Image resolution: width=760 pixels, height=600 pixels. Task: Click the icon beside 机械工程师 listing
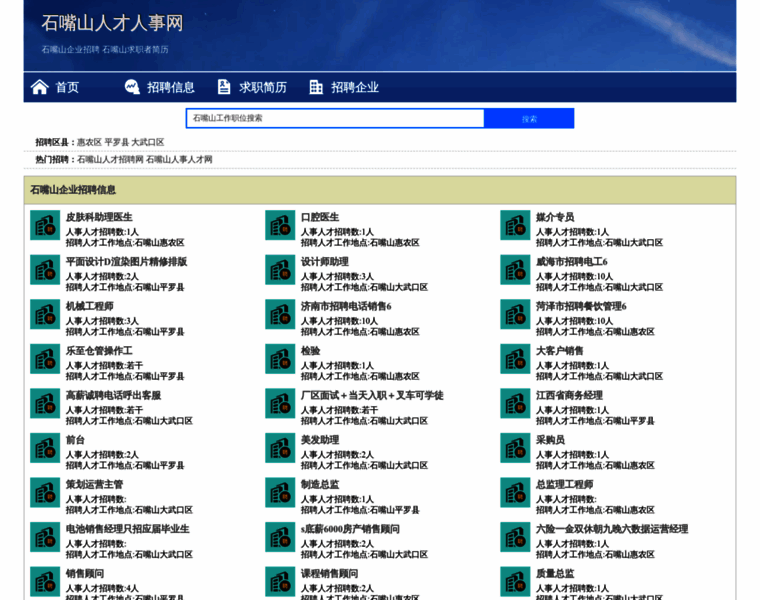pyautogui.click(x=45, y=314)
